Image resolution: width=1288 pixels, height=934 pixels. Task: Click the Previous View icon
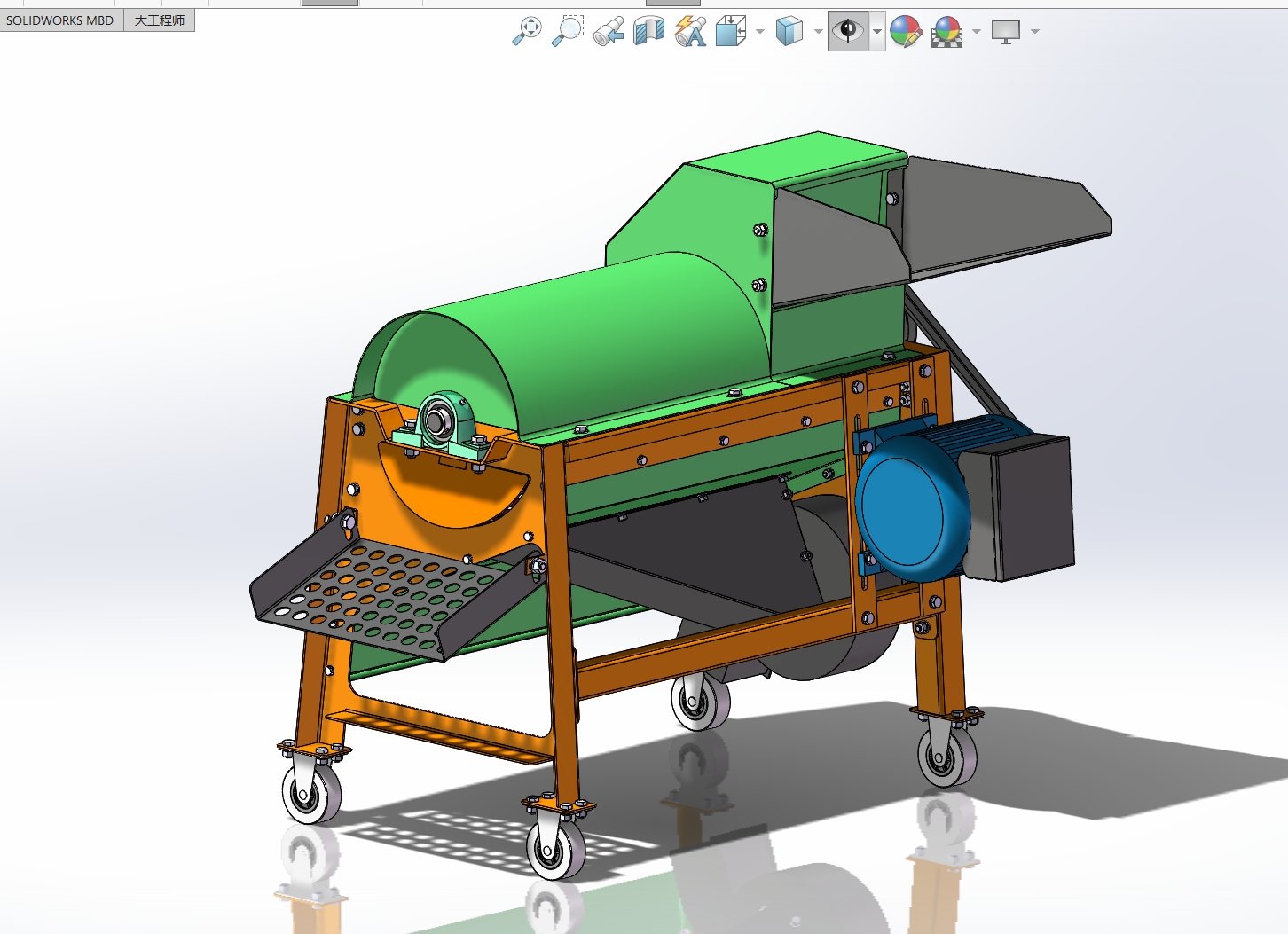click(609, 31)
